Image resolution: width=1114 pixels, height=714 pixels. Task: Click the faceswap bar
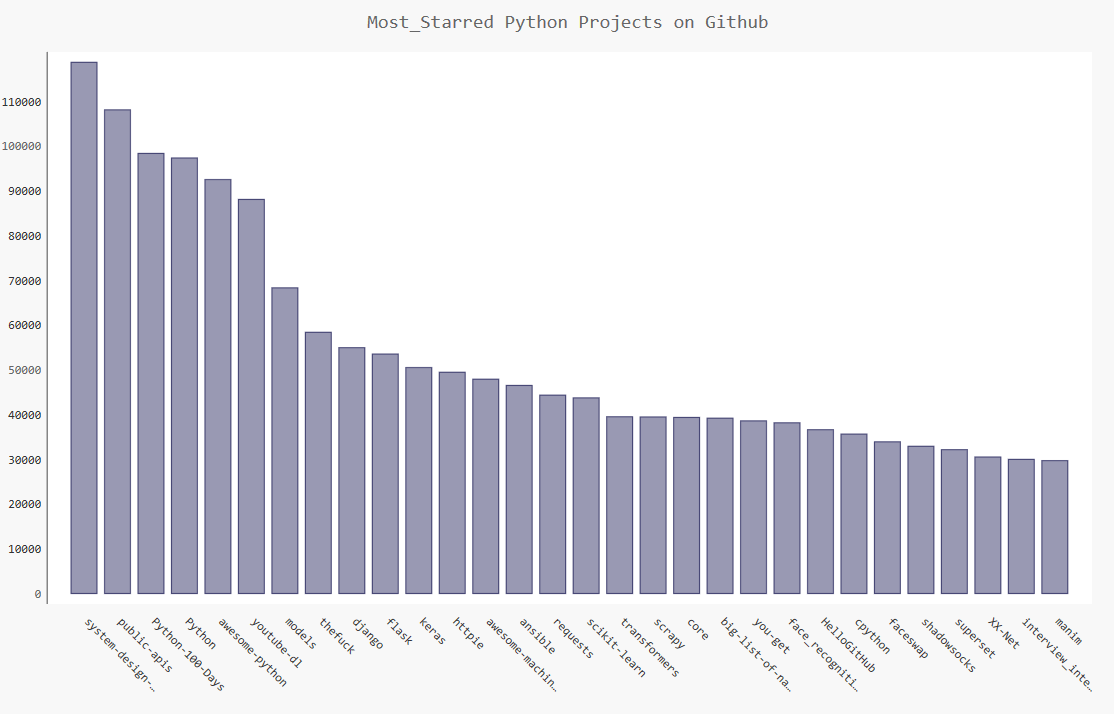pyautogui.click(x=887, y=517)
